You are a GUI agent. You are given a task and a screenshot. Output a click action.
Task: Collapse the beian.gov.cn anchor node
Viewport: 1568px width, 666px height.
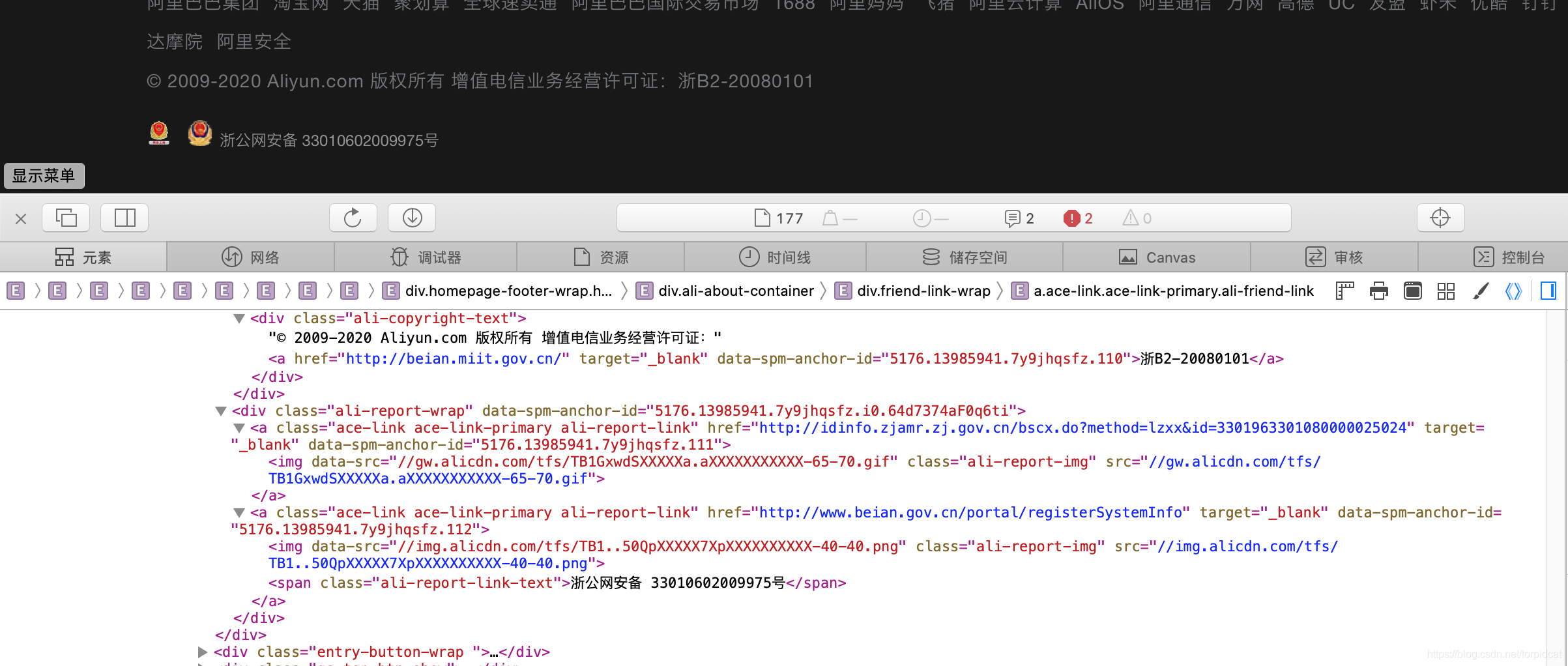pos(239,513)
